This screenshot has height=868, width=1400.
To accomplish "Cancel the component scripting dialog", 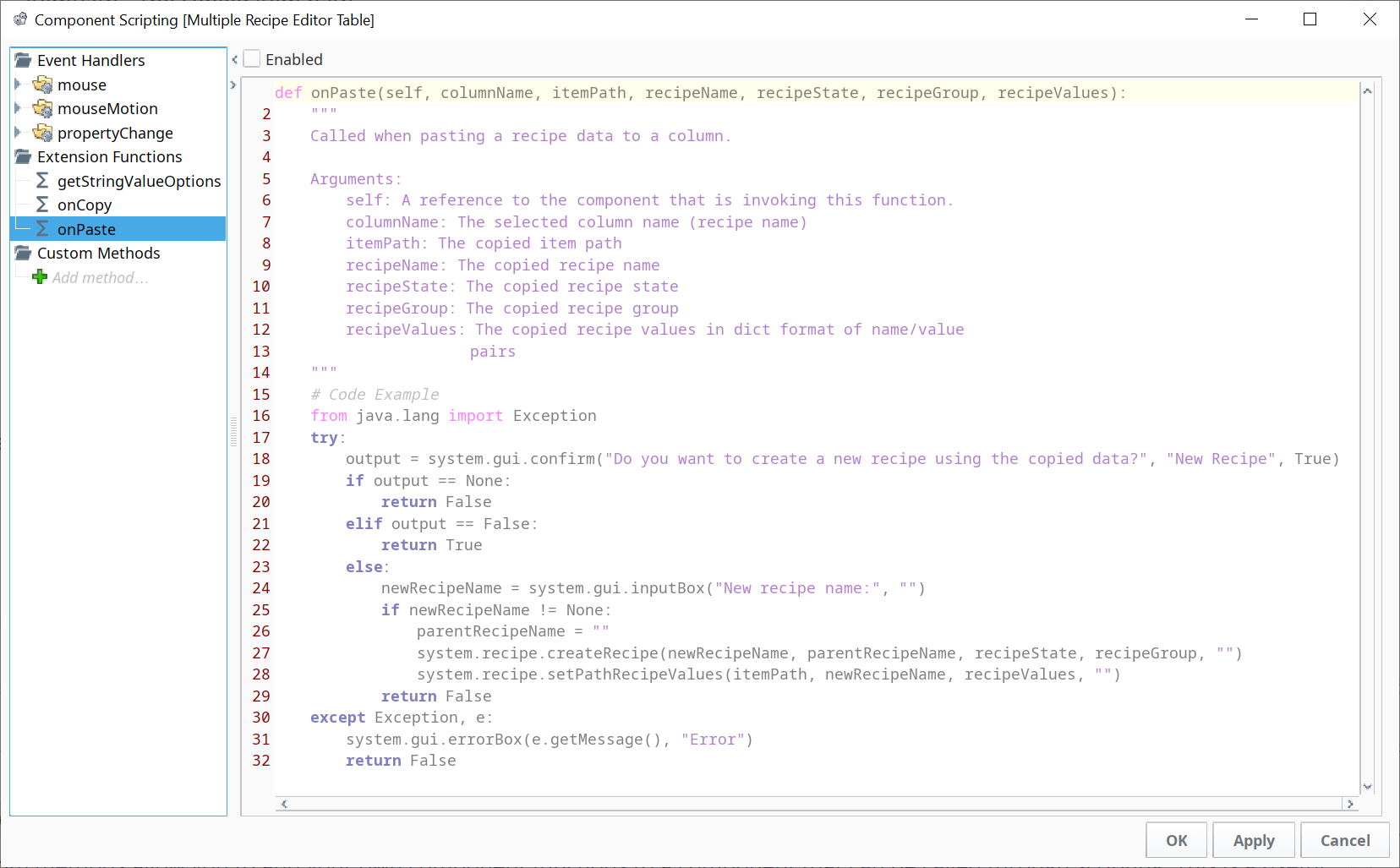I will coord(1344,840).
